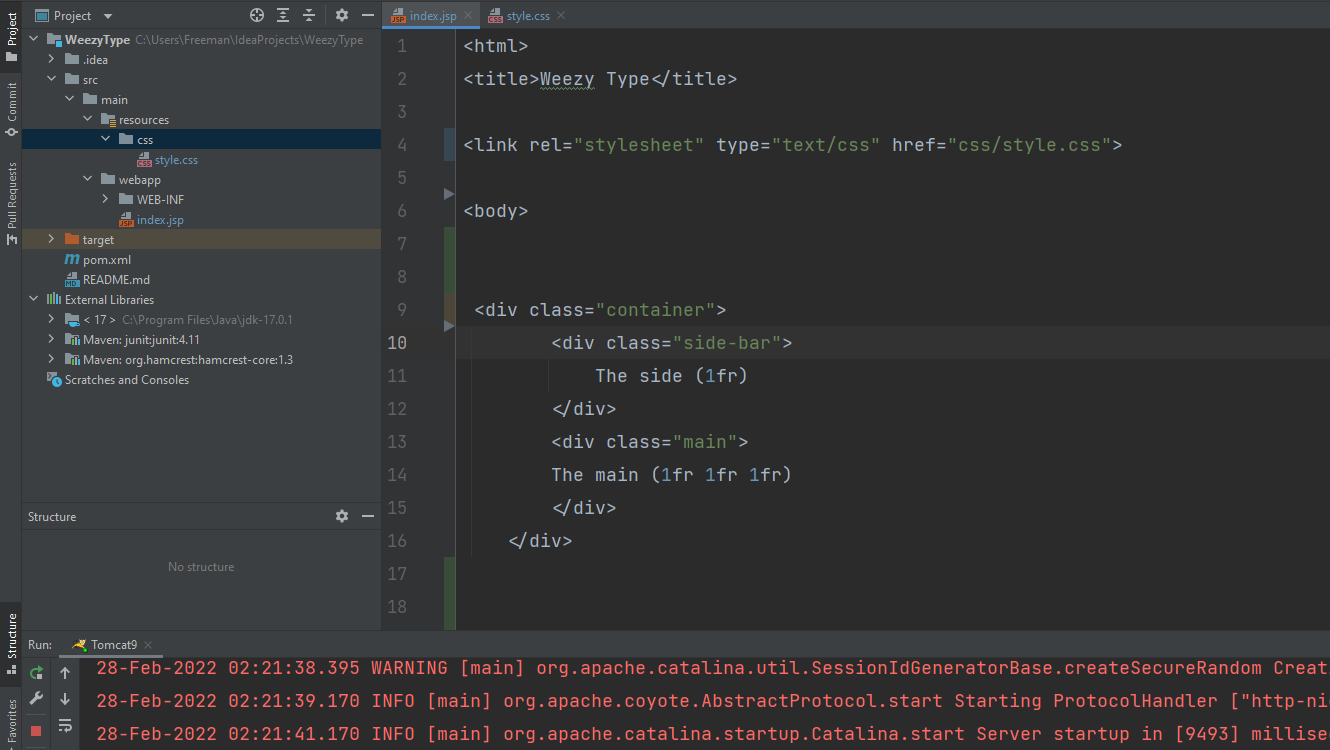Select index.jsp in the project tree
Screen dimensions: 1330x750
click(x=160, y=220)
